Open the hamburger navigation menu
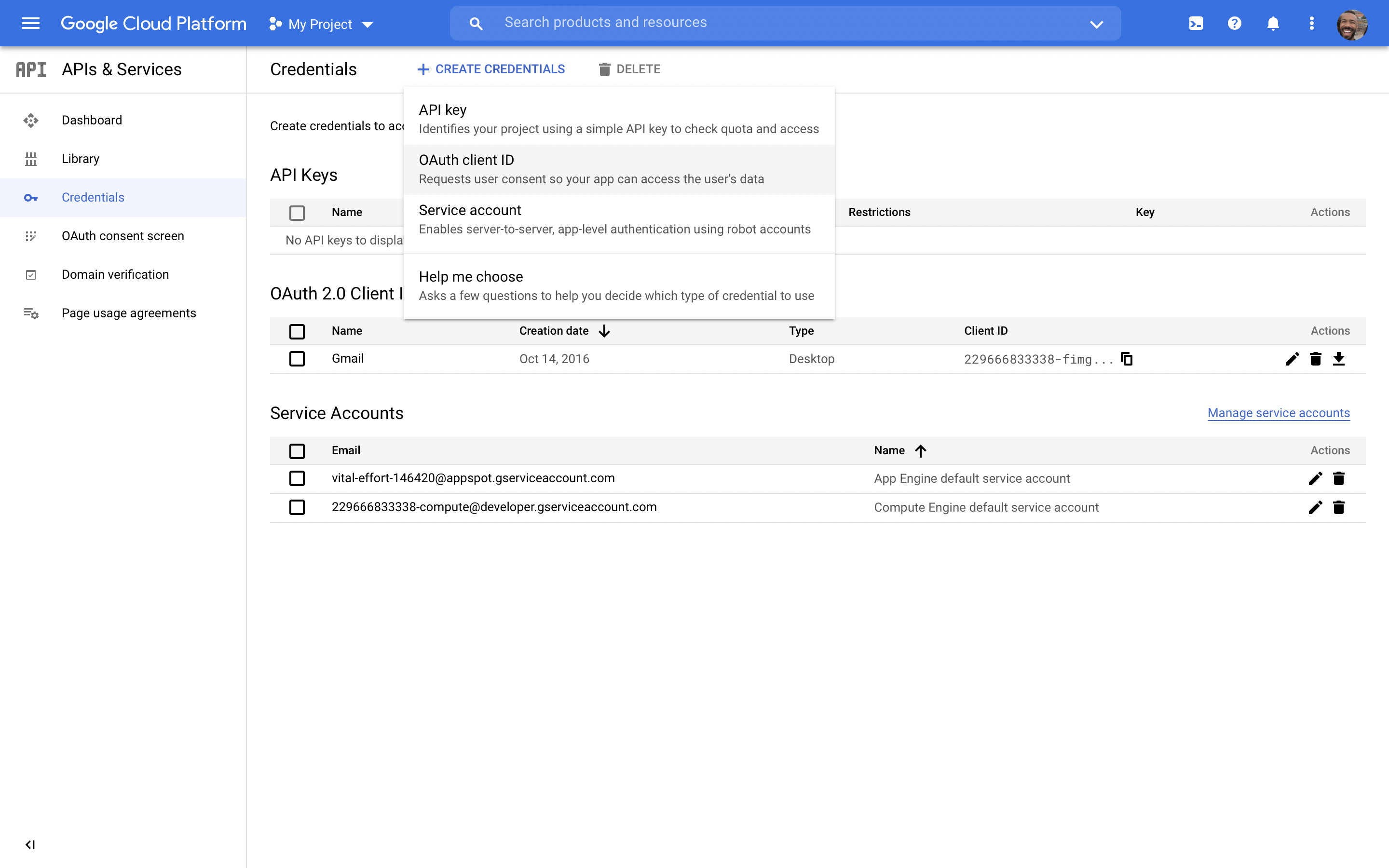This screenshot has height=868, width=1389. 30,24
